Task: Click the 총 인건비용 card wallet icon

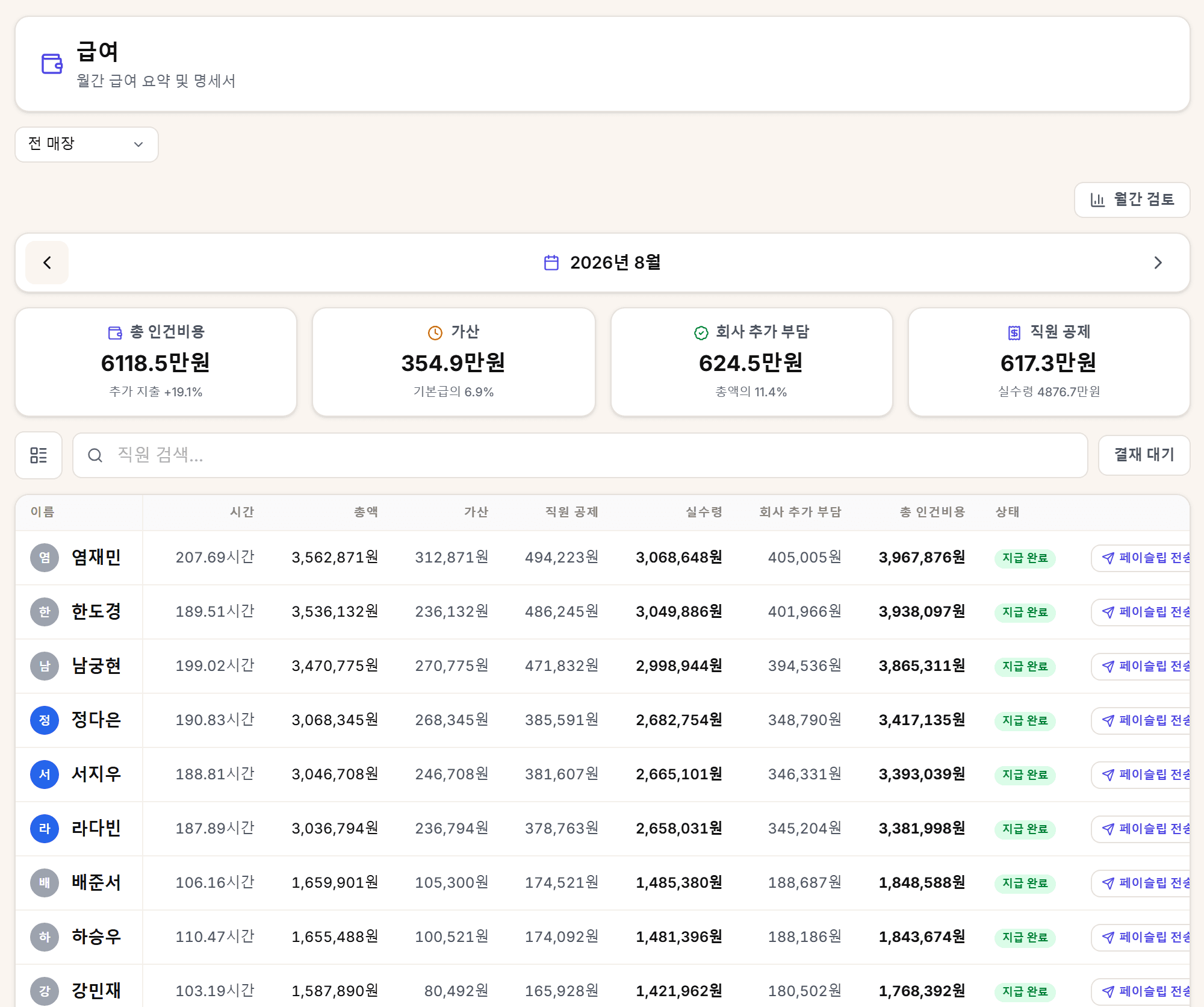Action: click(115, 332)
